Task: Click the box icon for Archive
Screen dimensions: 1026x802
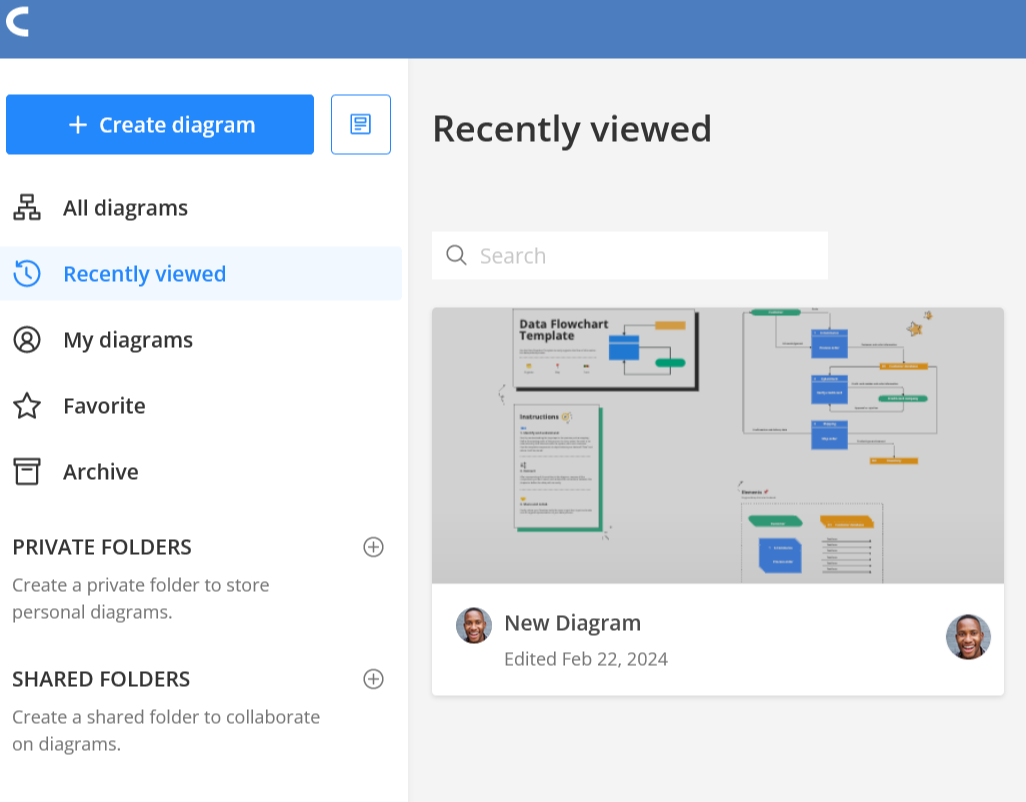Action: [27, 472]
